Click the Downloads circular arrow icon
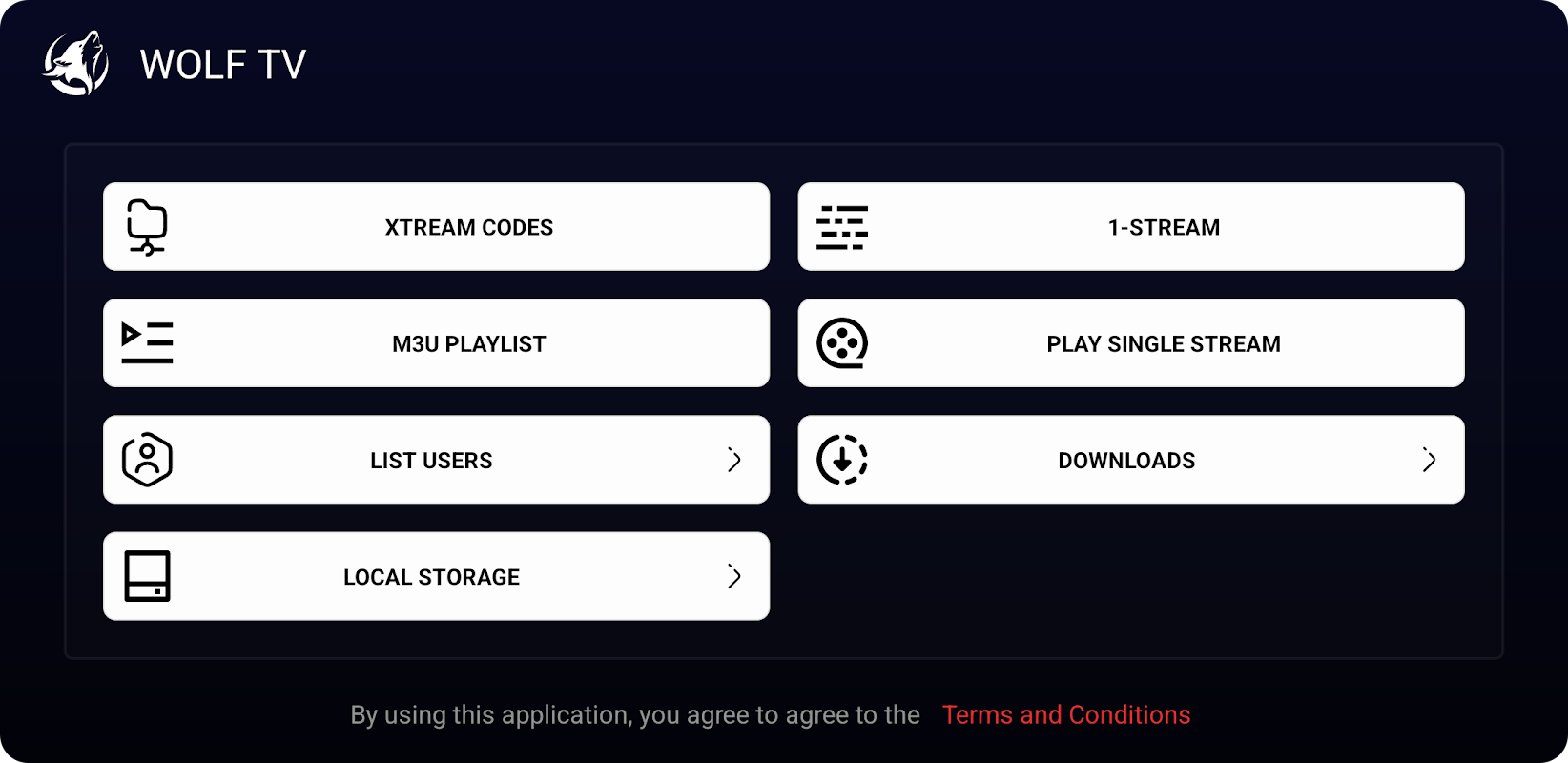Screen dimensions: 1568x763 click(x=842, y=460)
